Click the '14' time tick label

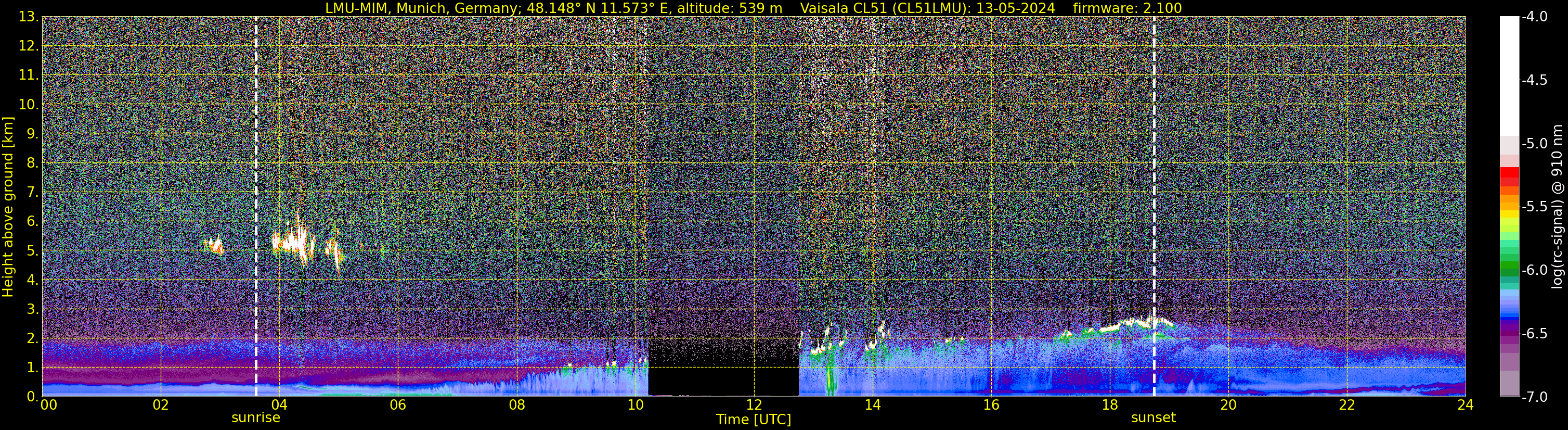point(872,405)
